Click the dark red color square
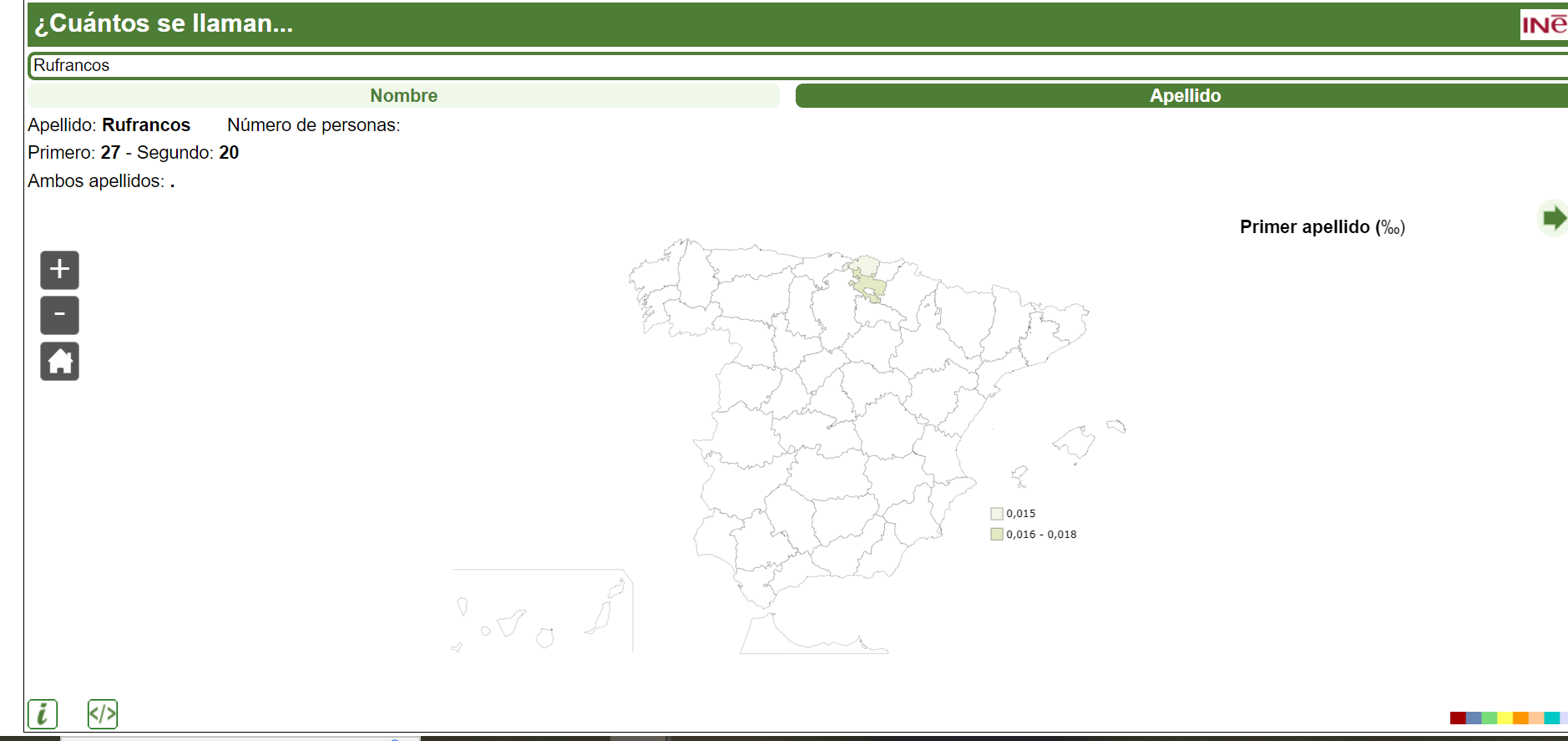1568x741 pixels. pos(1458,718)
